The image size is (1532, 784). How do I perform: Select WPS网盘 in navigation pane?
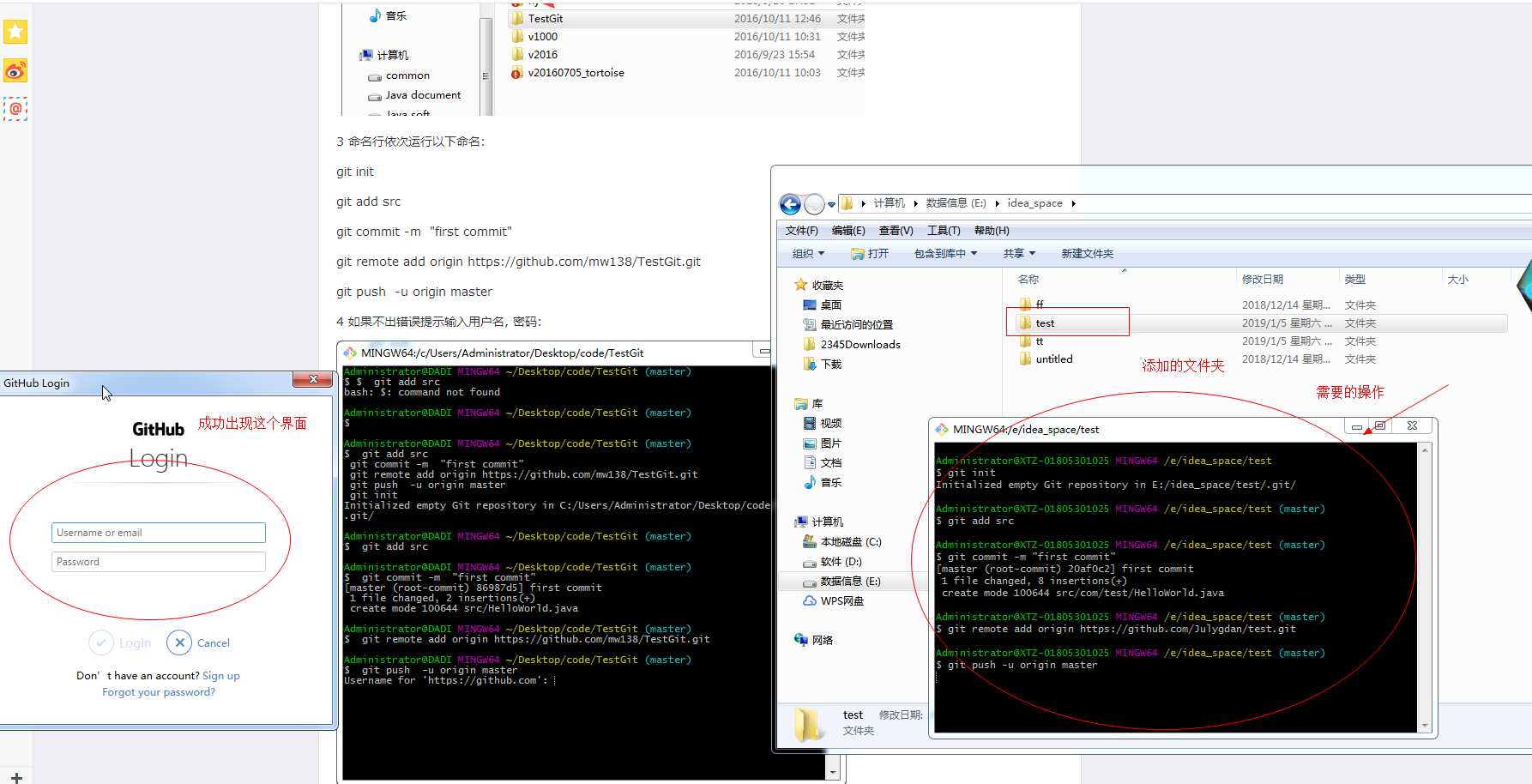click(x=834, y=600)
